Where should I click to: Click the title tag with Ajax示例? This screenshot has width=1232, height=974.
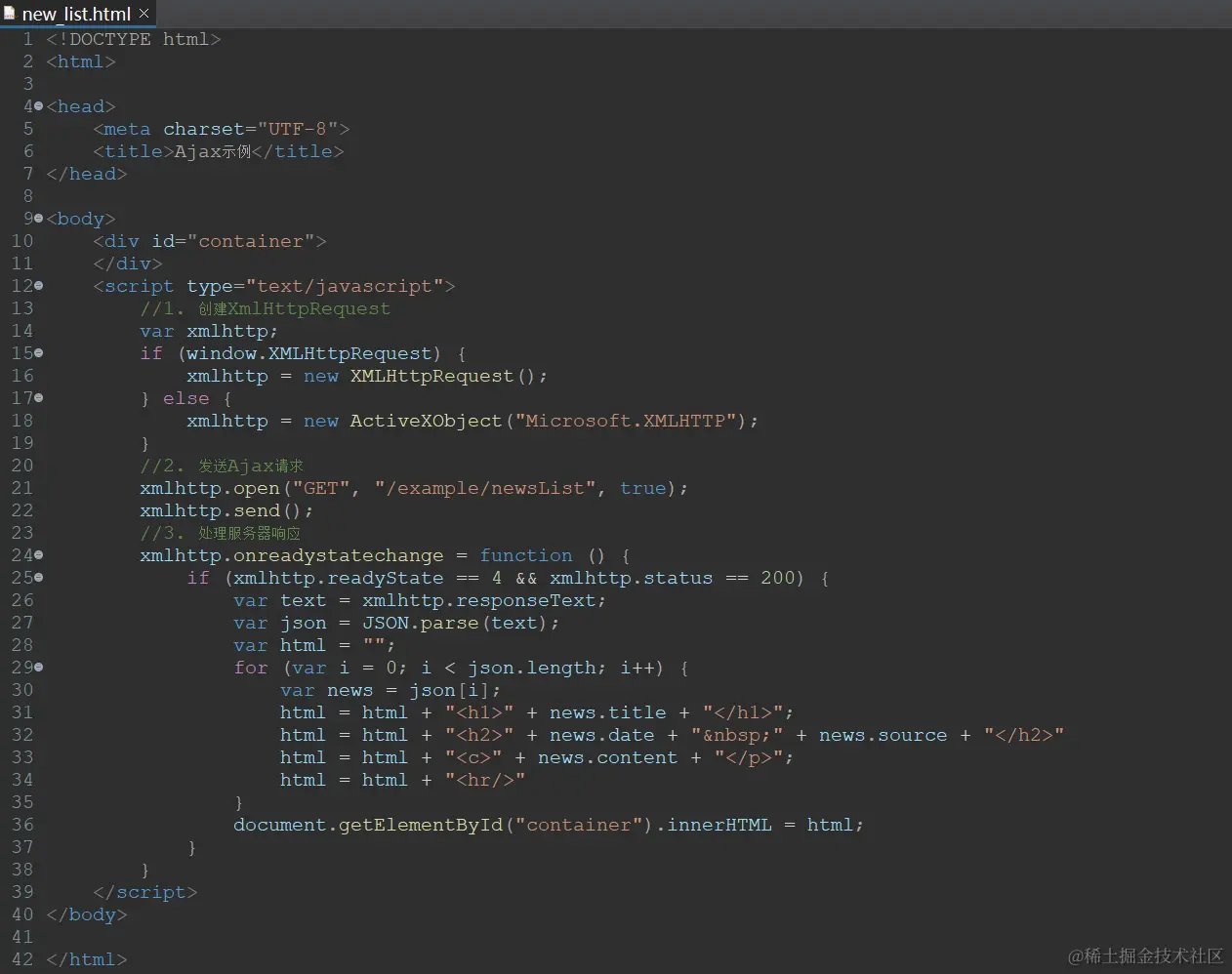pos(219,151)
